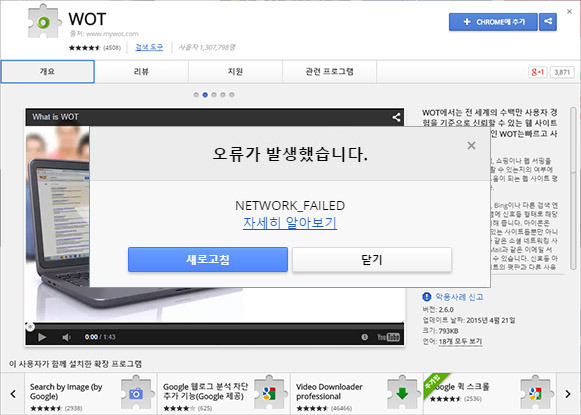Open the 18개 모두 보기 languages link

click(460, 341)
